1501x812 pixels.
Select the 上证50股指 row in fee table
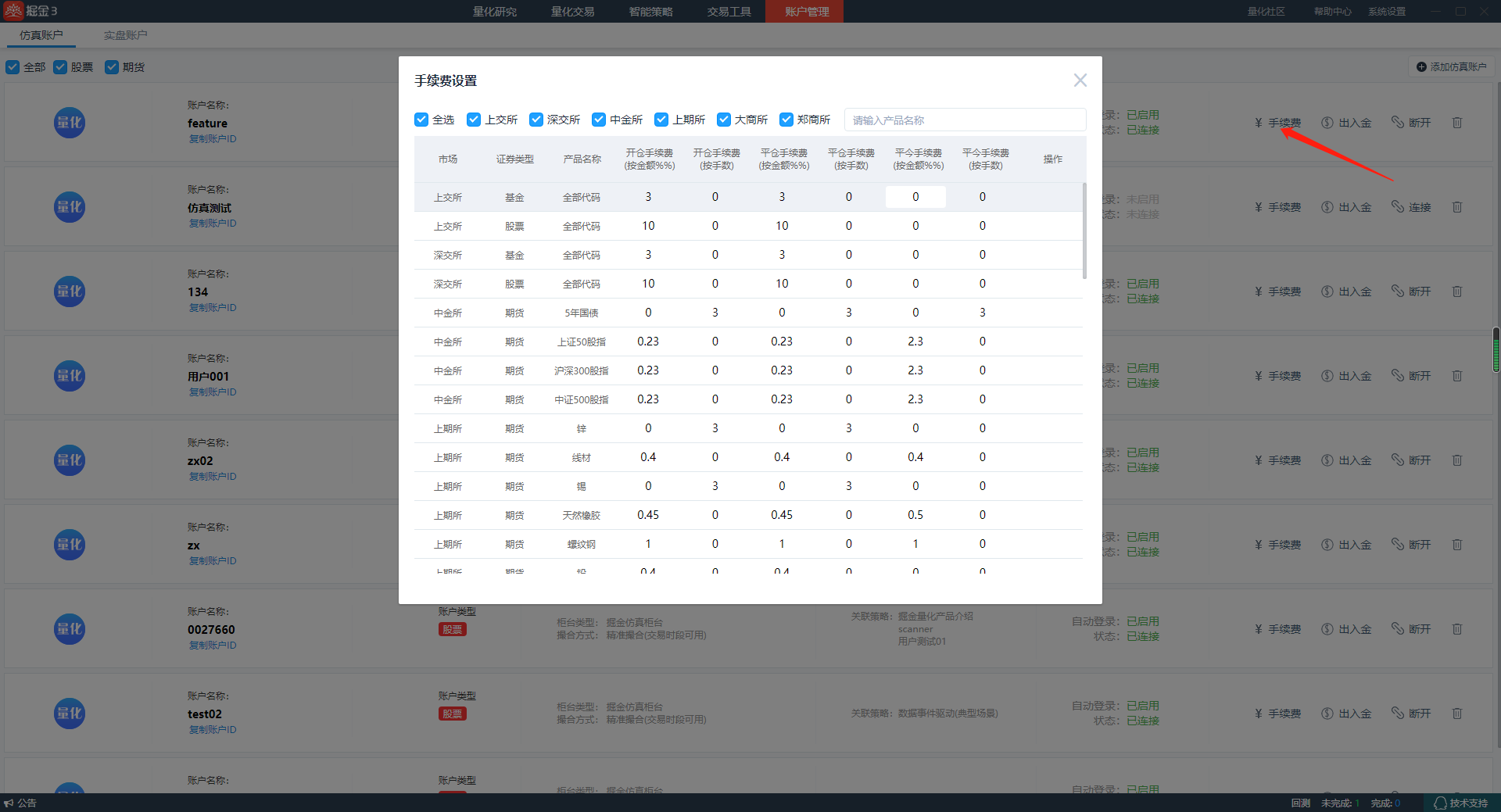(x=748, y=342)
